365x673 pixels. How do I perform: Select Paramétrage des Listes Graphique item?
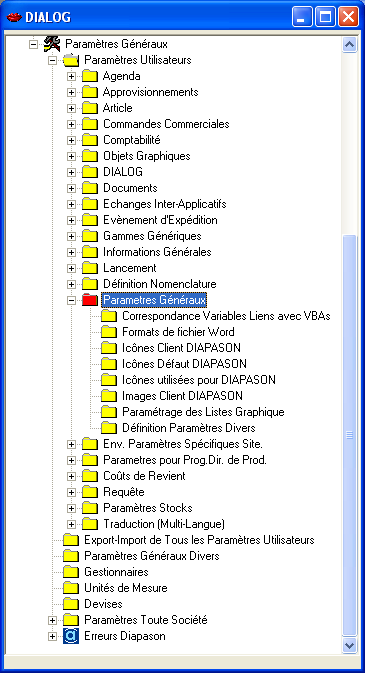coord(203,412)
